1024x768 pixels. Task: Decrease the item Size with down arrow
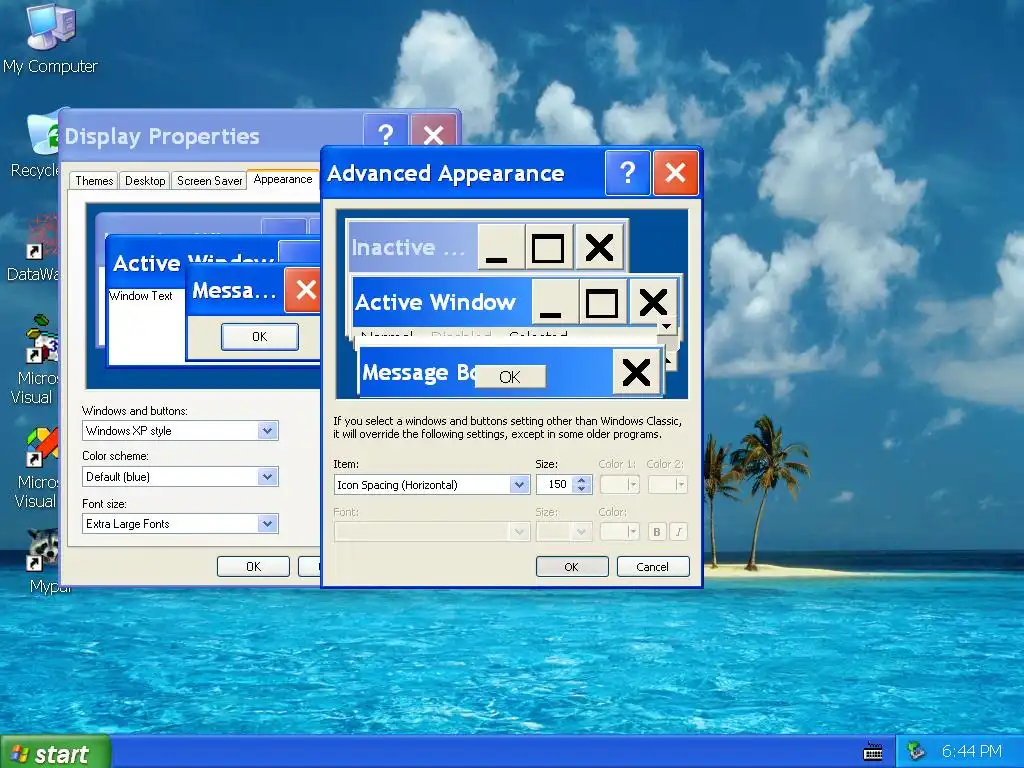581,489
